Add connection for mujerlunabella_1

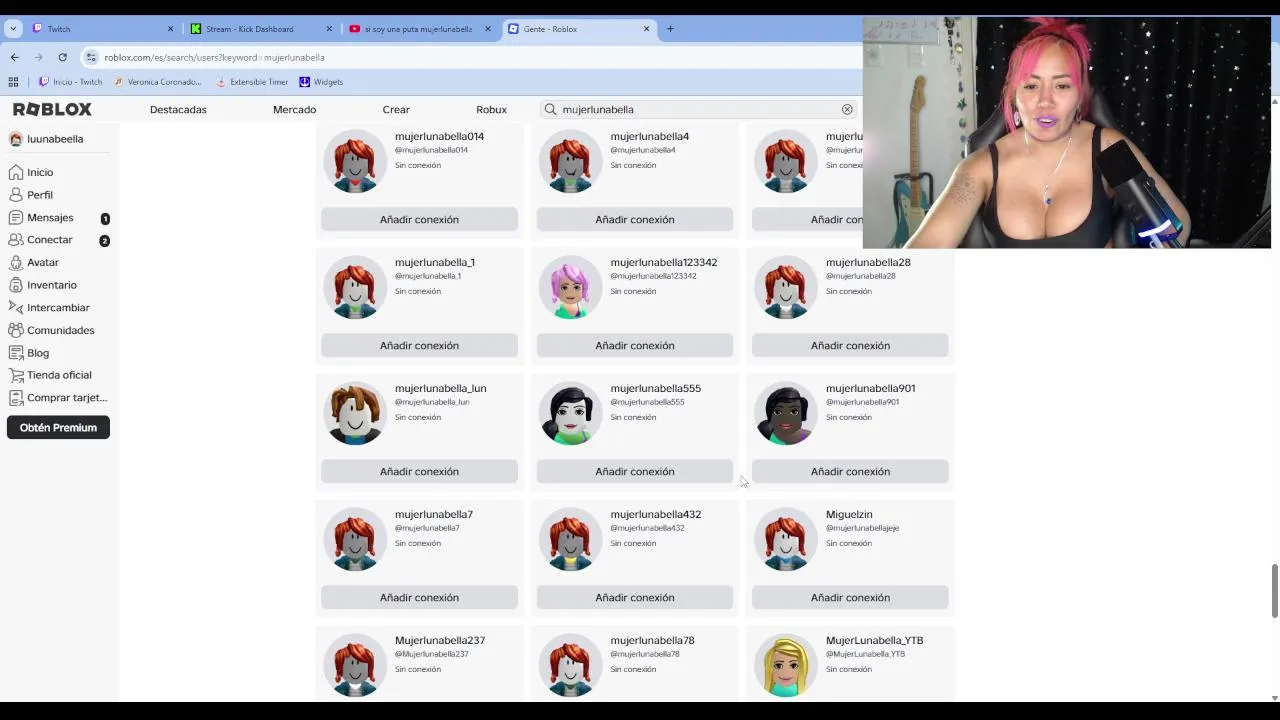coord(419,345)
